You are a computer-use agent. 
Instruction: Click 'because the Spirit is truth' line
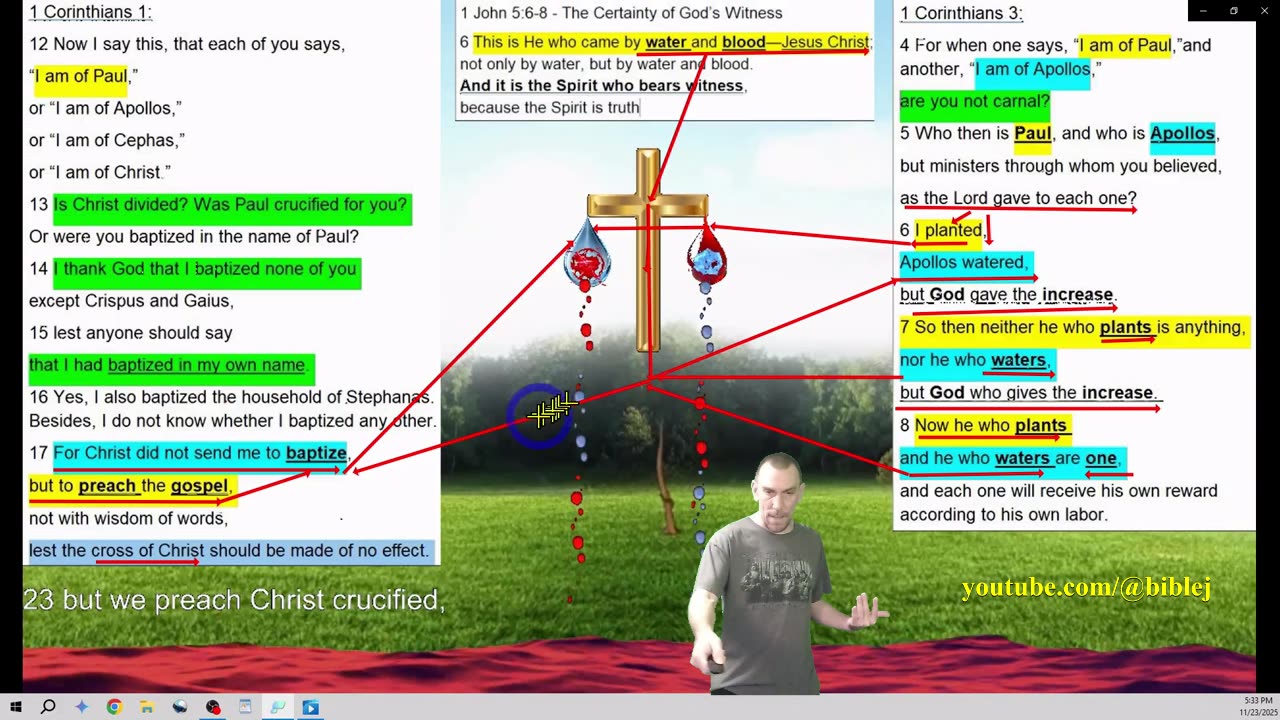[549, 107]
